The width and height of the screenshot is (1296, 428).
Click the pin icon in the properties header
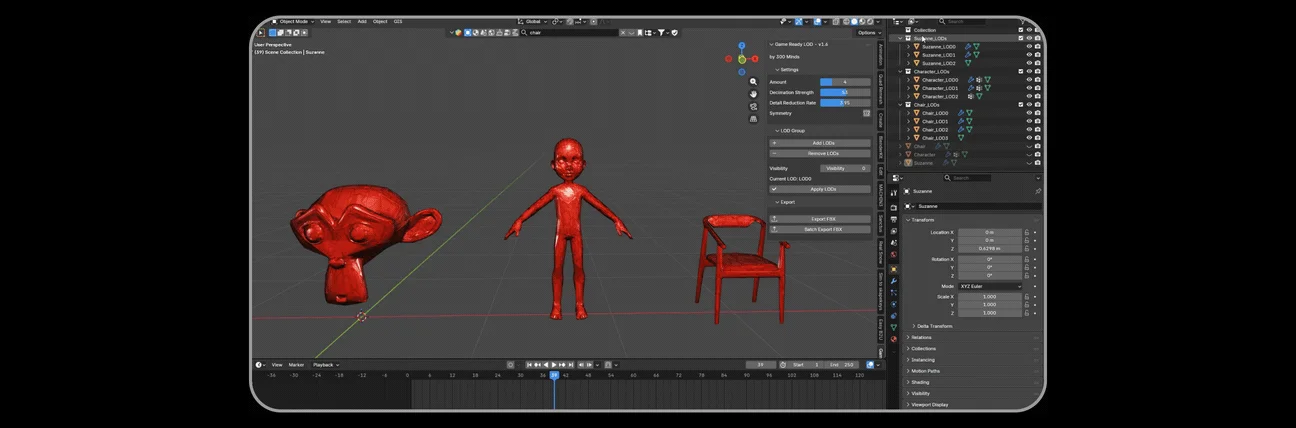1038,191
